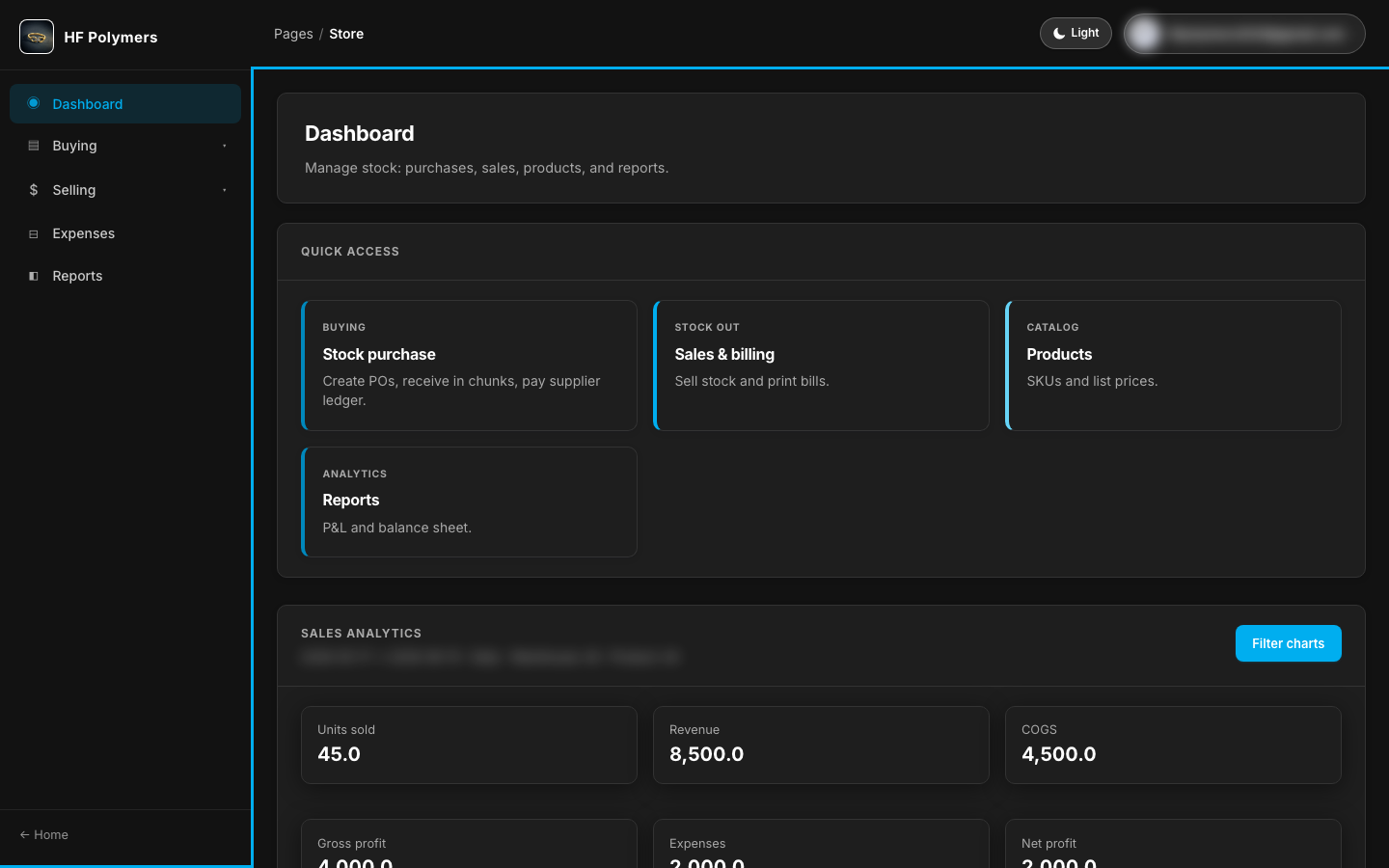
Task: Go back via the Home link
Action: (x=44, y=834)
